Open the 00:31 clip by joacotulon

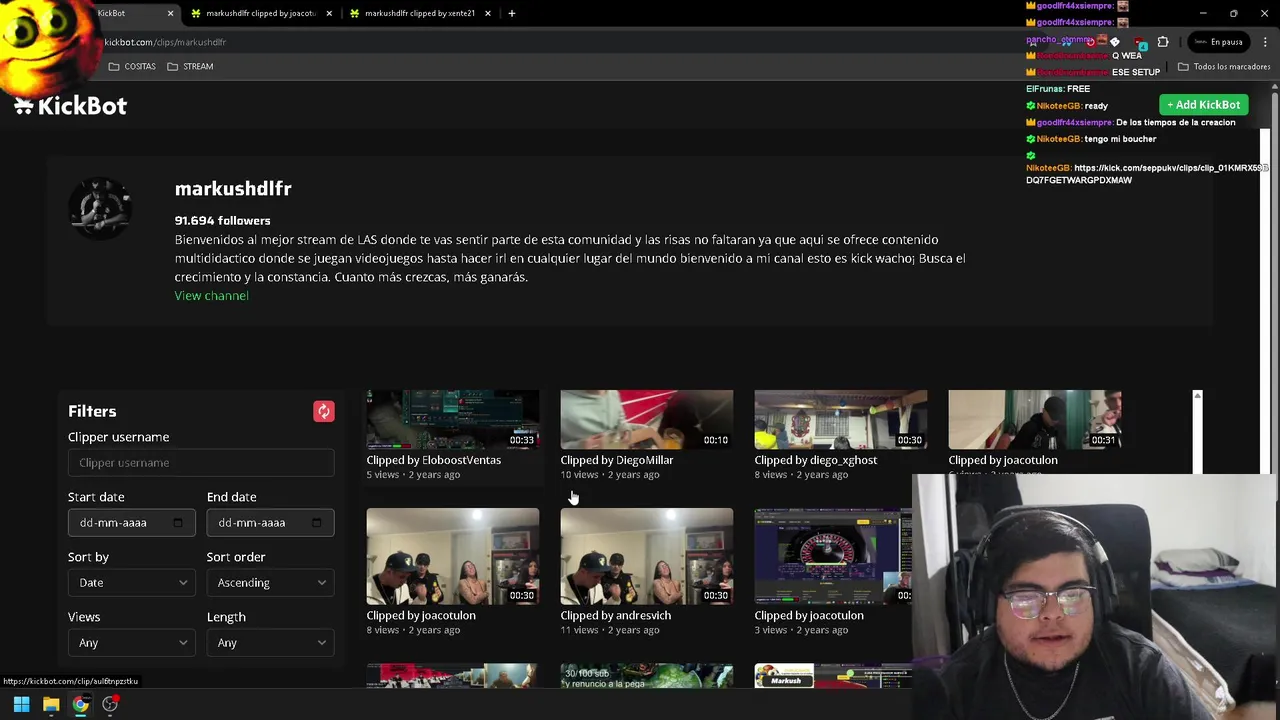point(1034,419)
